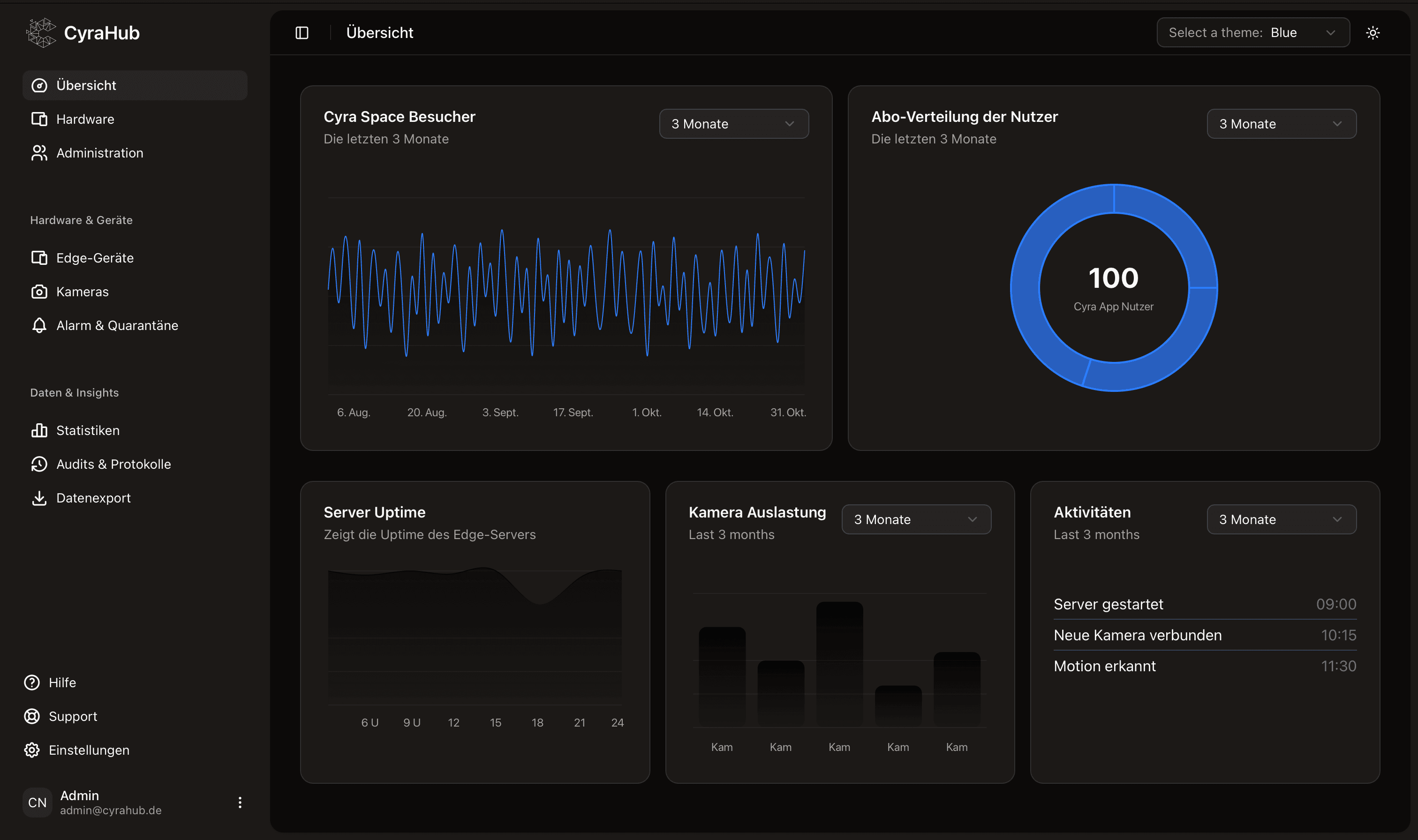Screen dimensions: 1418x840
Task: Go to Administration in the sidebar
Action: click(x=99, y=153)
